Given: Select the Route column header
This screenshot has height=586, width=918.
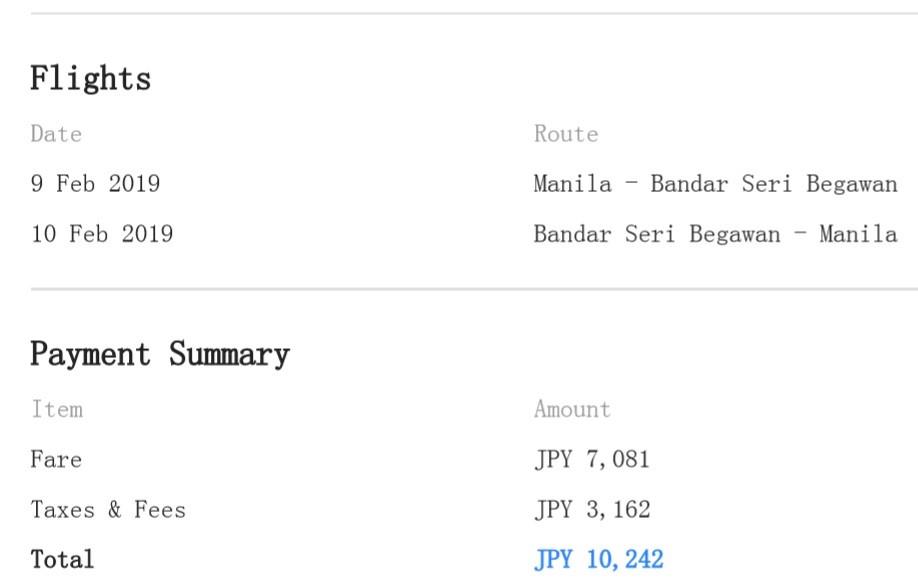Looking at the screenshot, I should coord(566,134).
